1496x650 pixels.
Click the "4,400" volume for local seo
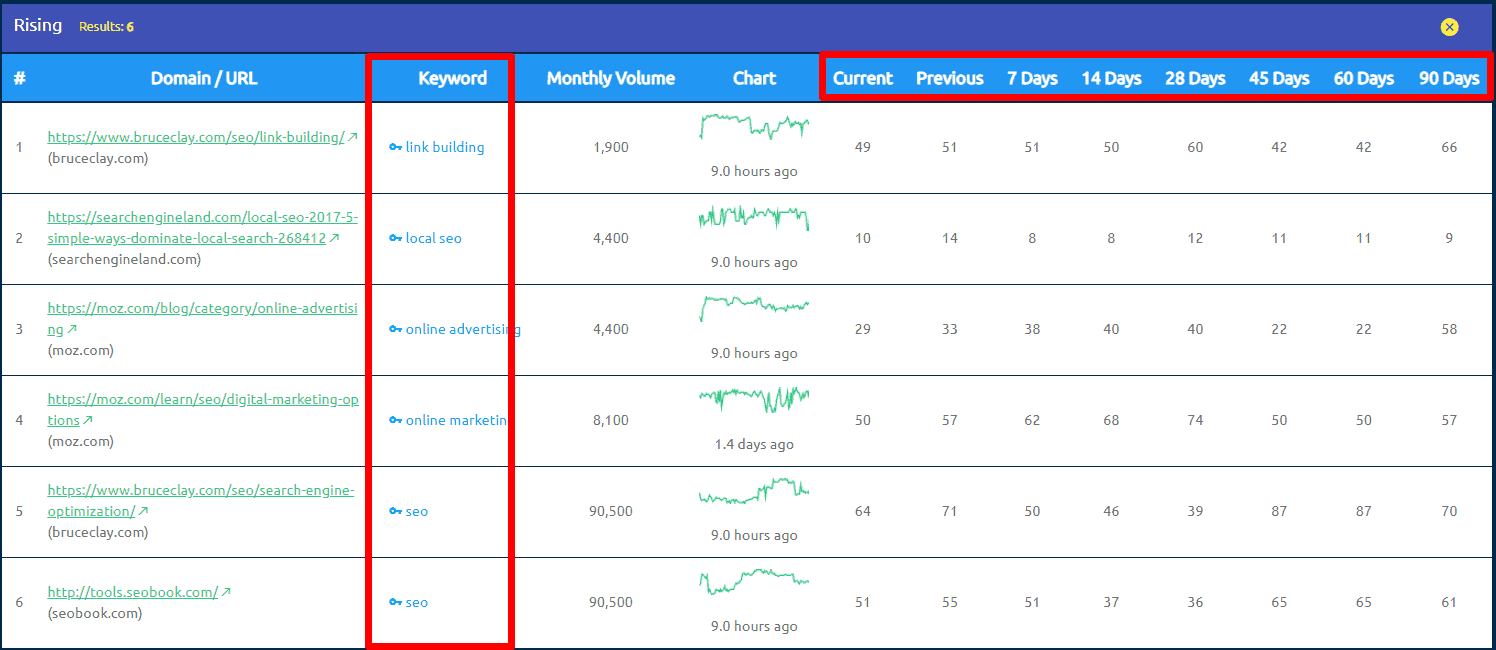pos(611,238)
